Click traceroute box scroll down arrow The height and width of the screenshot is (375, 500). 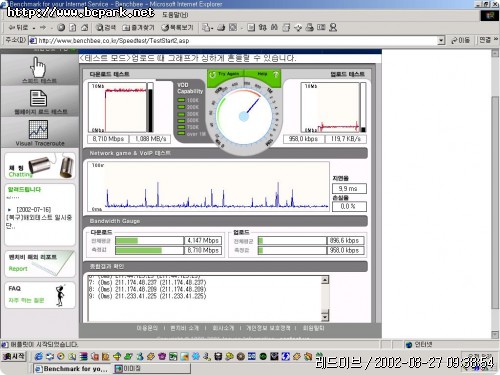click(325, 317)
